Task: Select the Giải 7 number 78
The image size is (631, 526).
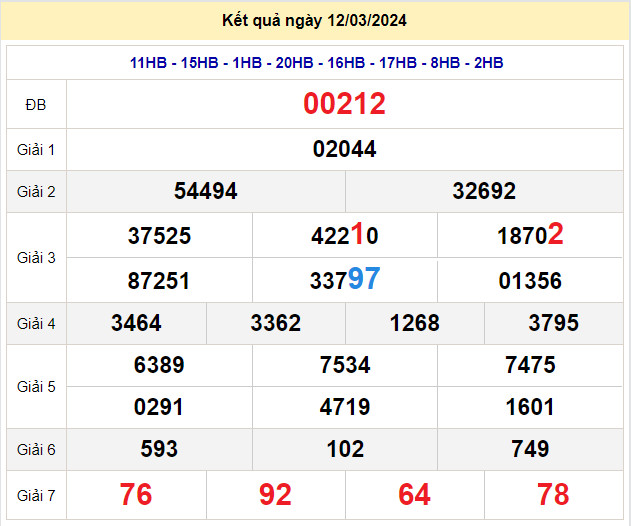Action: point(553,495)
